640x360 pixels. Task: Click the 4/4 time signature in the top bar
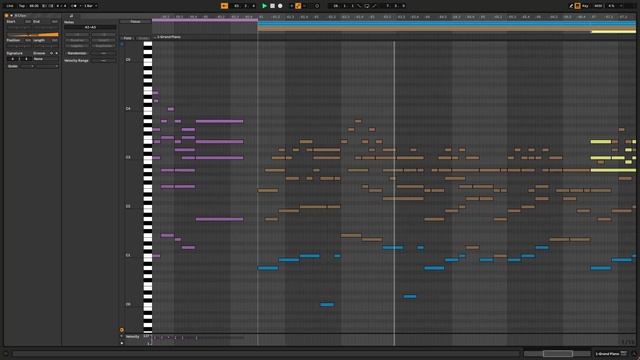pos(61,6)
